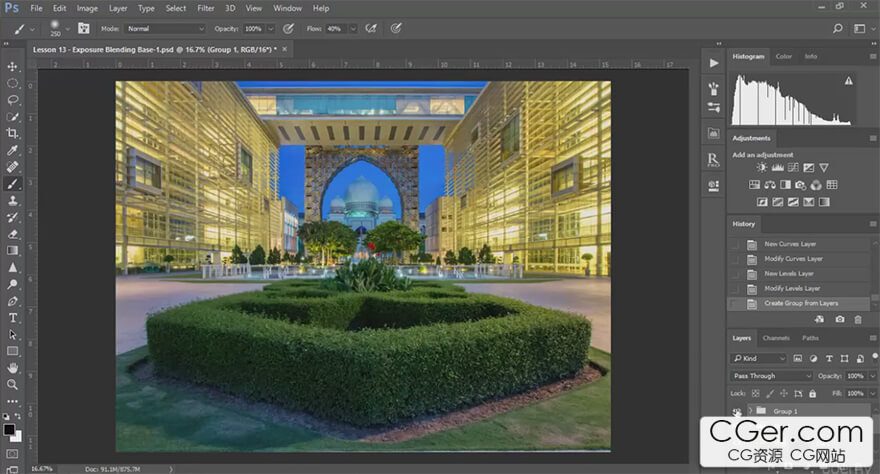Switch to the Channels tab

[776, 338]
